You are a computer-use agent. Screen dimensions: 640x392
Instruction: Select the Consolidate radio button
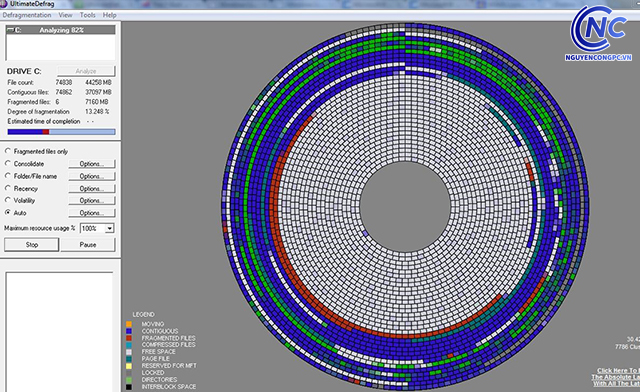click(x=8, y=163)
